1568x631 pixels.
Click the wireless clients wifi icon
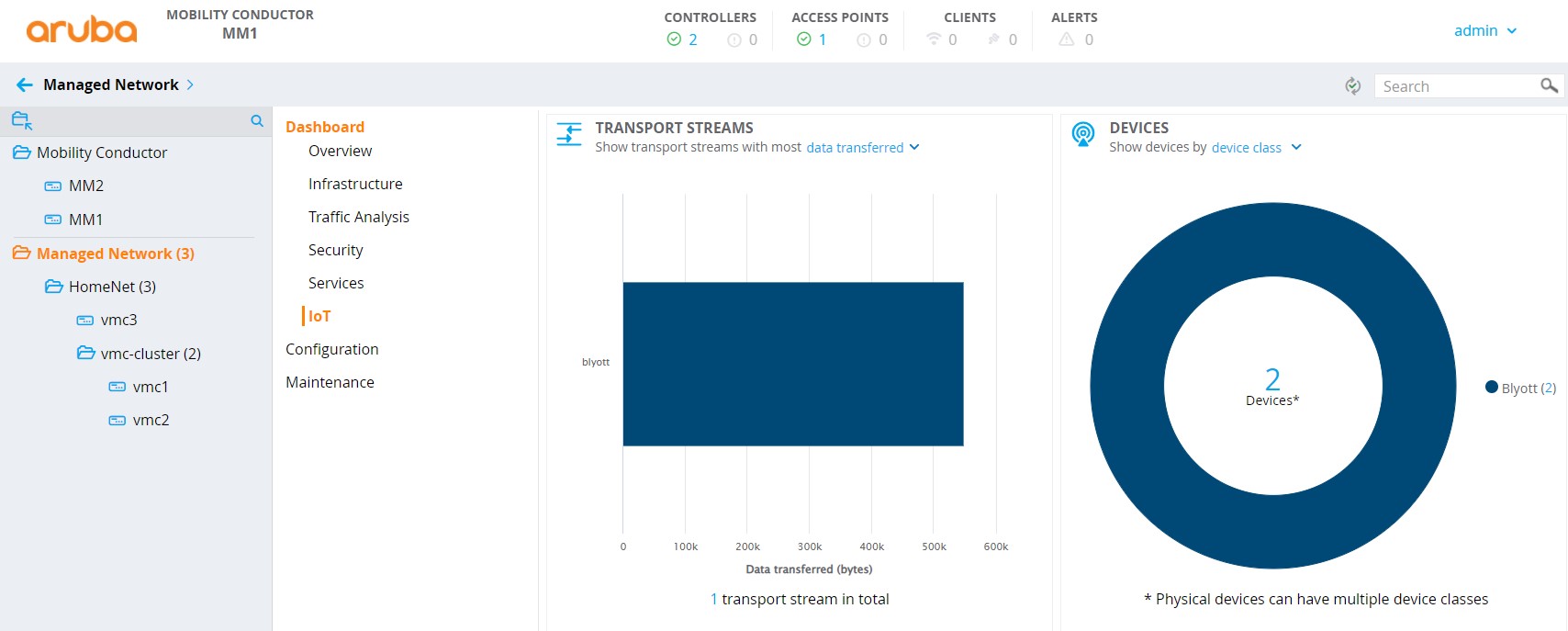[934, 39]
